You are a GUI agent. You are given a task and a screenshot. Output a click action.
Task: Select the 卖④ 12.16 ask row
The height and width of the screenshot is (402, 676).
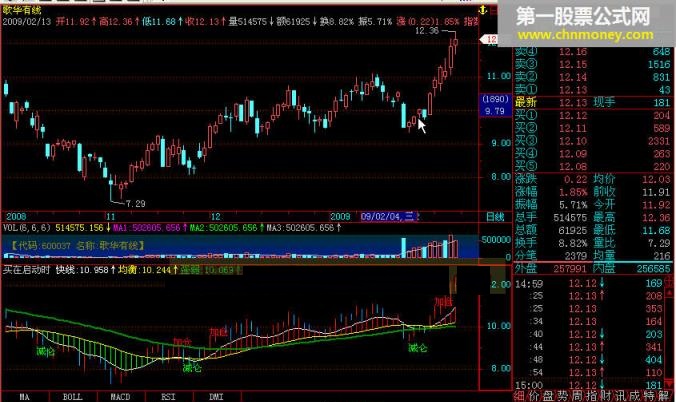593,52
